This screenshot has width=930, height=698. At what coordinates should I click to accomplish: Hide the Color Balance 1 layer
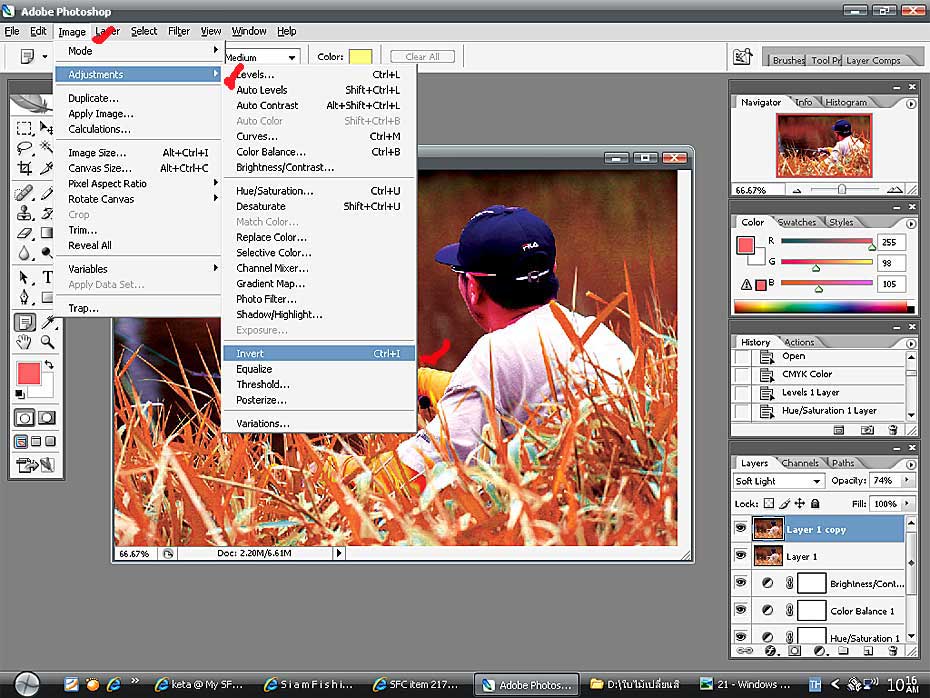pyautogui.click(x=740, y=609)
